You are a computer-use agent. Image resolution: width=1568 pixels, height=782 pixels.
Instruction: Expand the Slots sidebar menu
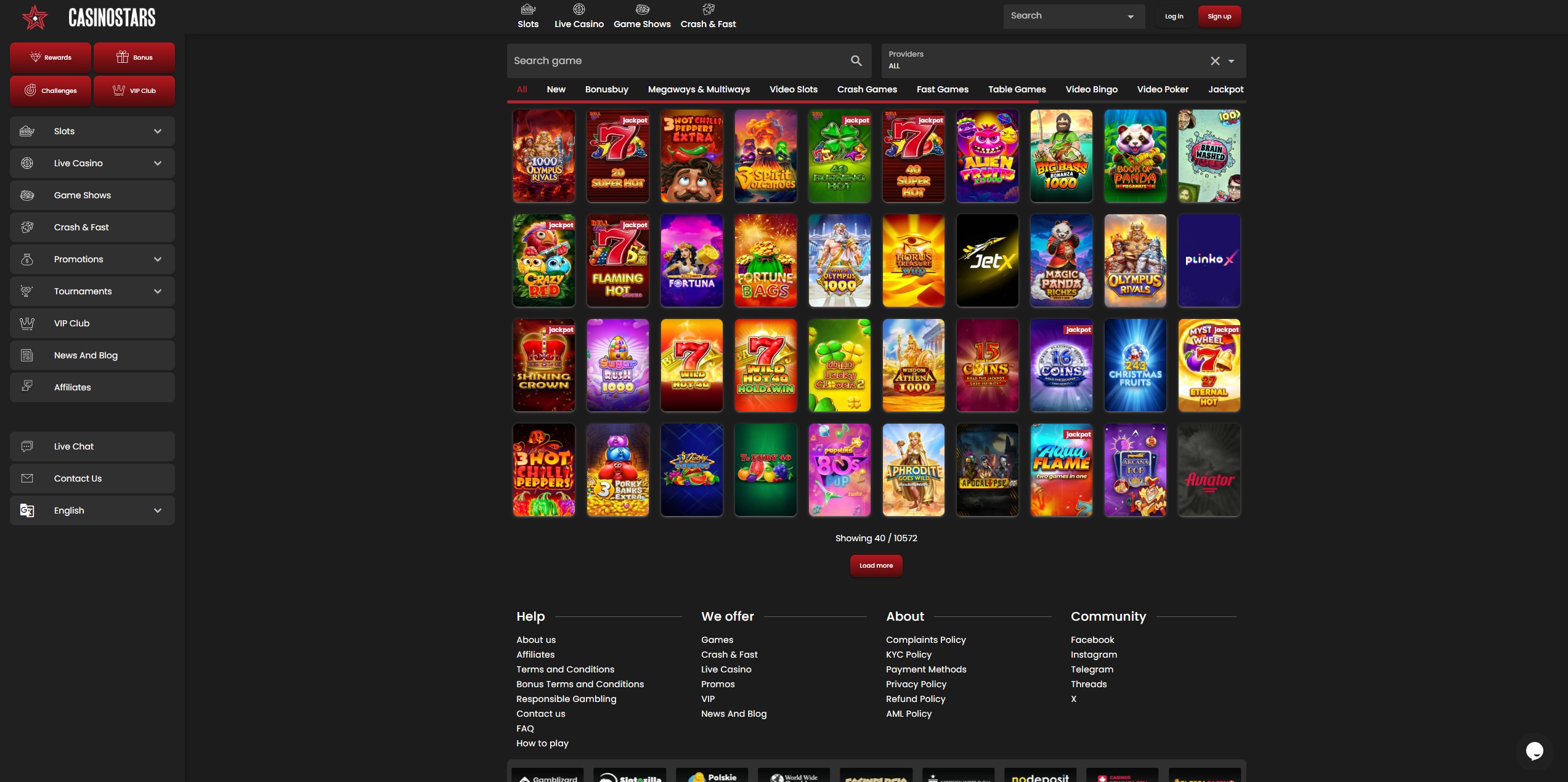(x=158, y=131)
